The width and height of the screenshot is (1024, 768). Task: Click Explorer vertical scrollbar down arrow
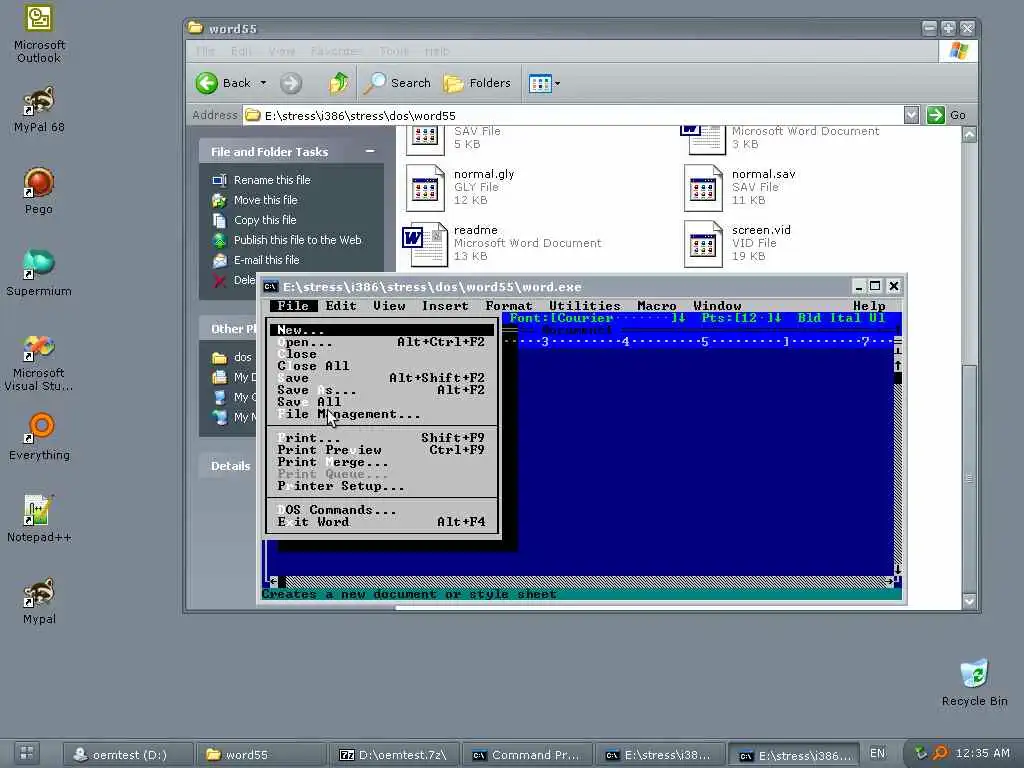coord(969,601)
